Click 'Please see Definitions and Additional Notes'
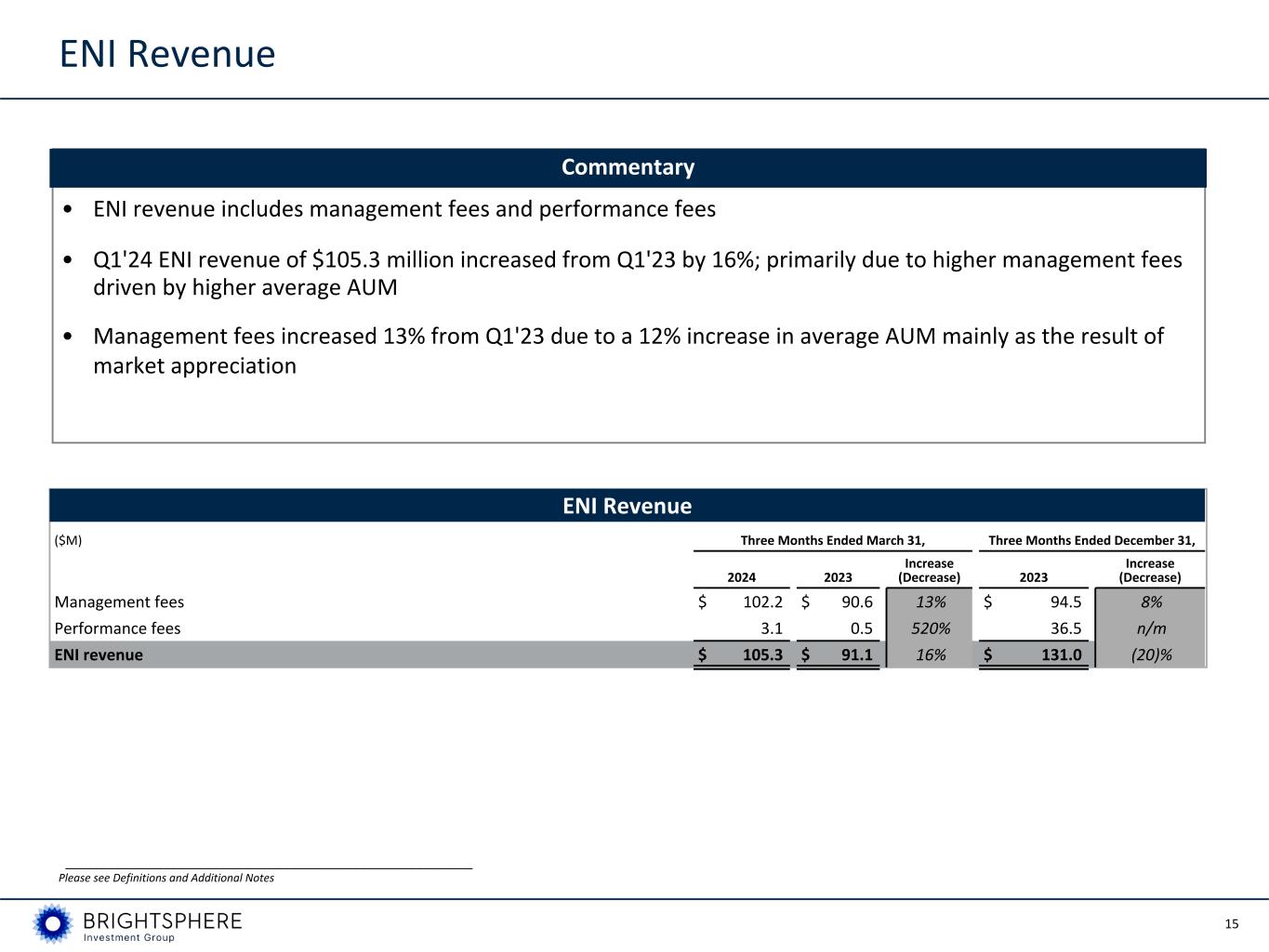 coord(166,878)
